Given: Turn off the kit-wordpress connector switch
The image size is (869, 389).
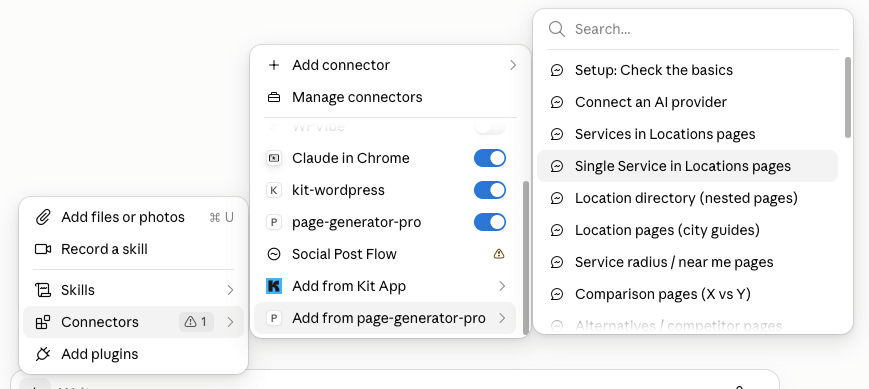Looking at the screenshot, I should tap(490, 190).
